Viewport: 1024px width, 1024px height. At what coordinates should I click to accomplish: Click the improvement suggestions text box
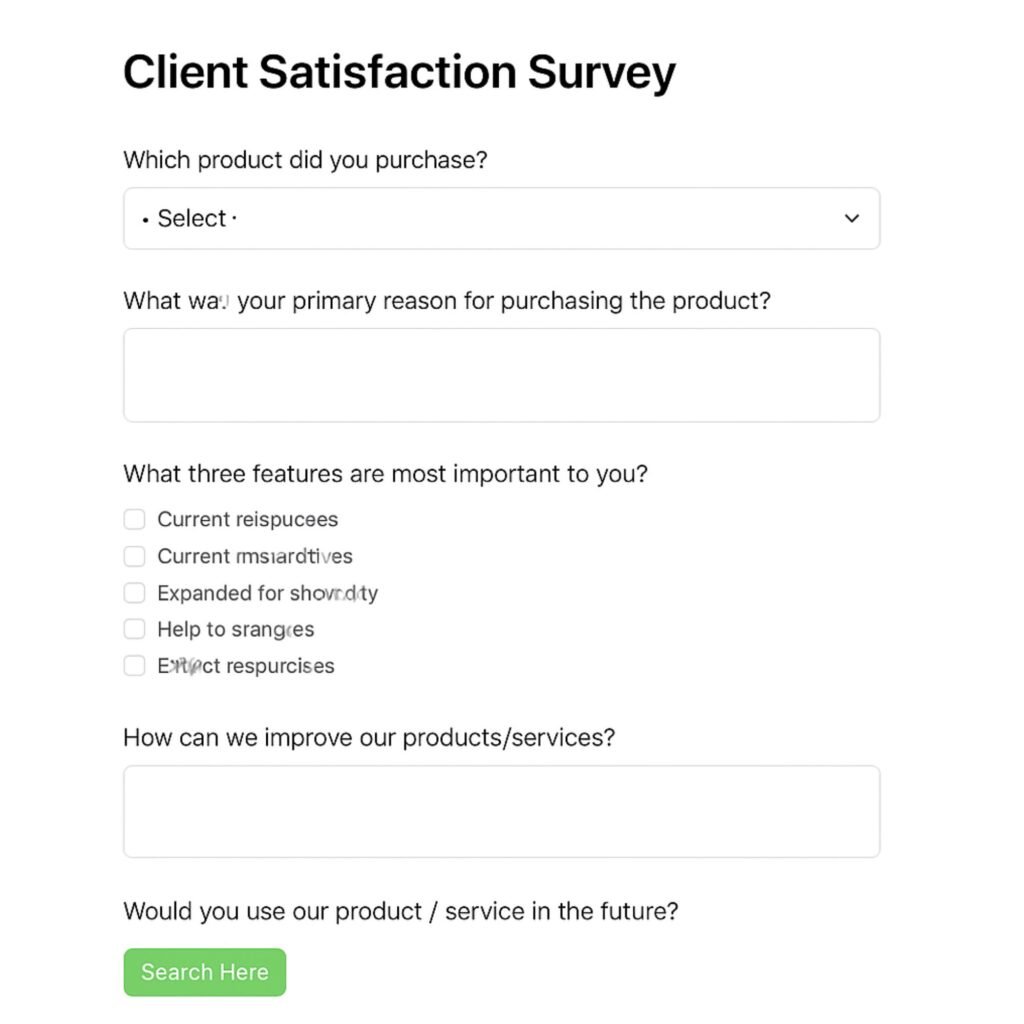(500, 810)
